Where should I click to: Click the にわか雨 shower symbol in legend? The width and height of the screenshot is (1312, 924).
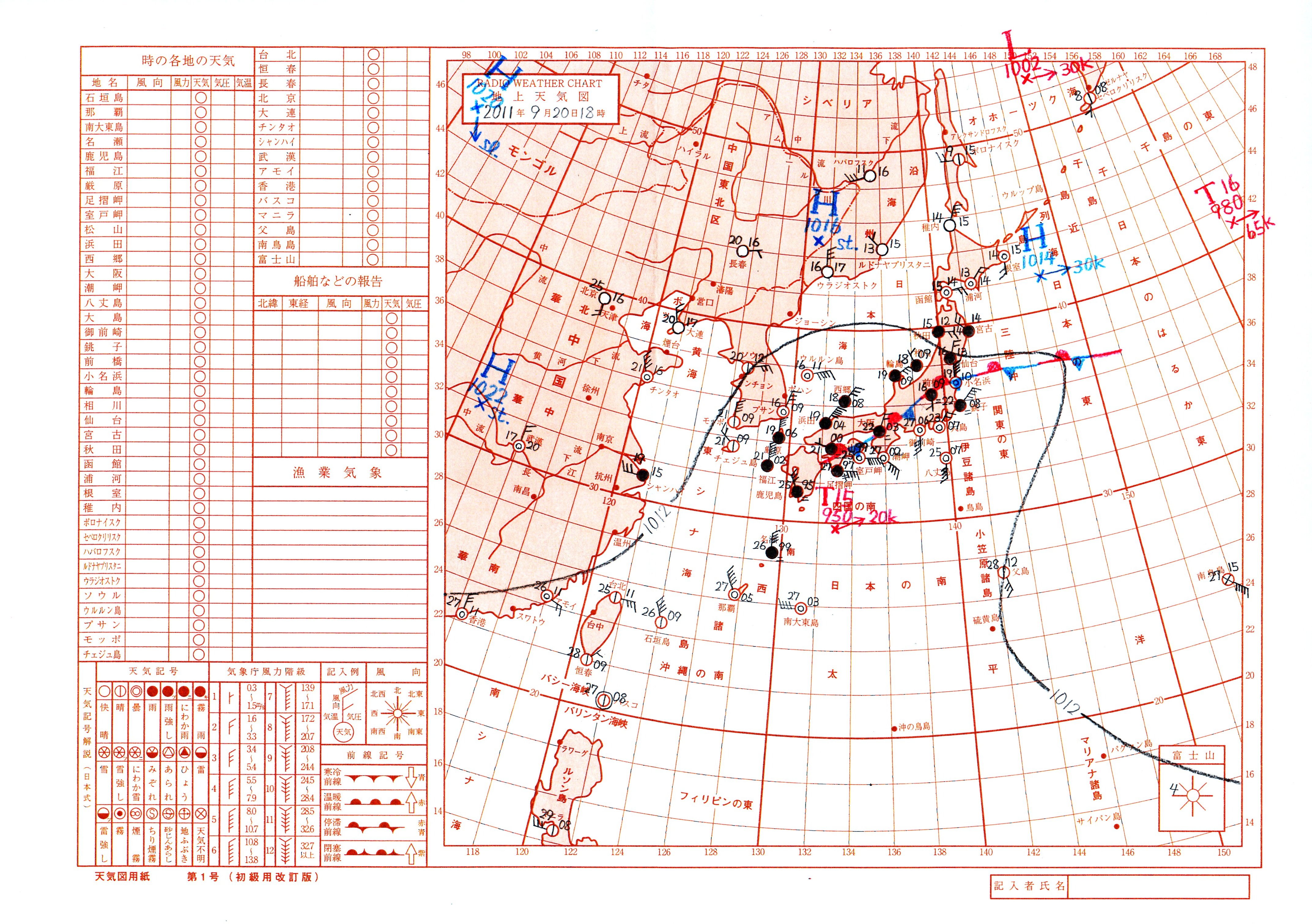pyautogui.click(x=184, y=692)
